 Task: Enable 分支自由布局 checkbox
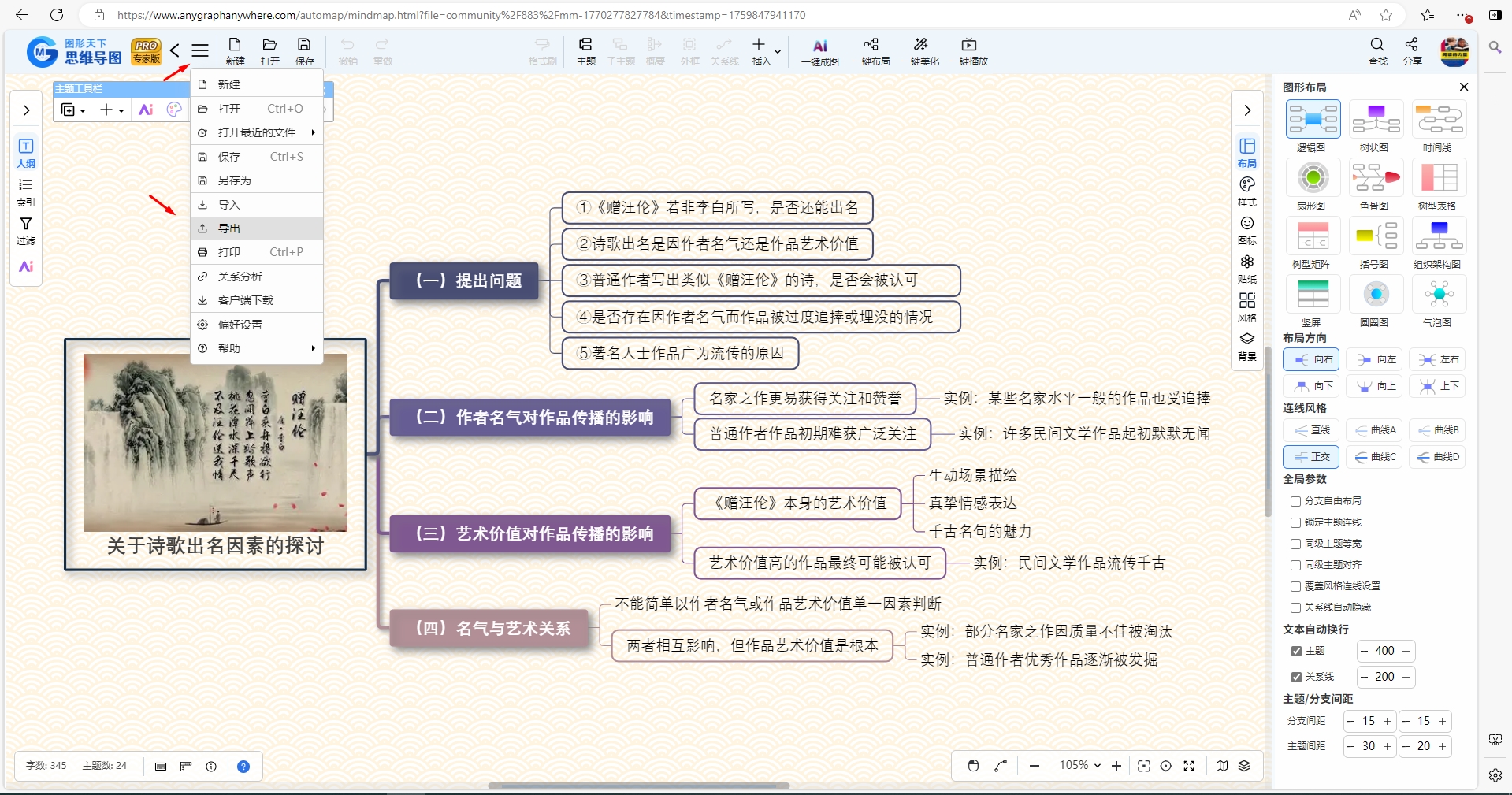point(1295,501)
